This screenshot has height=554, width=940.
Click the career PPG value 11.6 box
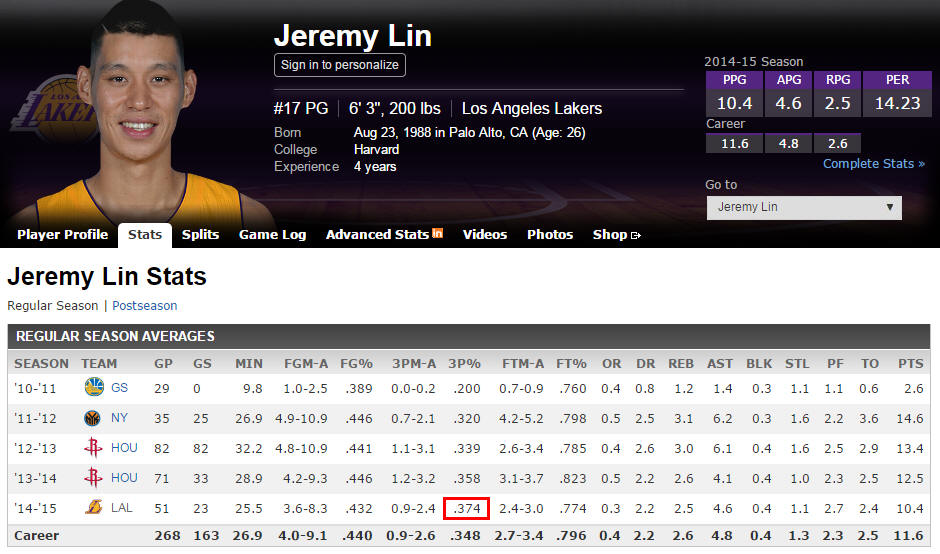(734, 143)
